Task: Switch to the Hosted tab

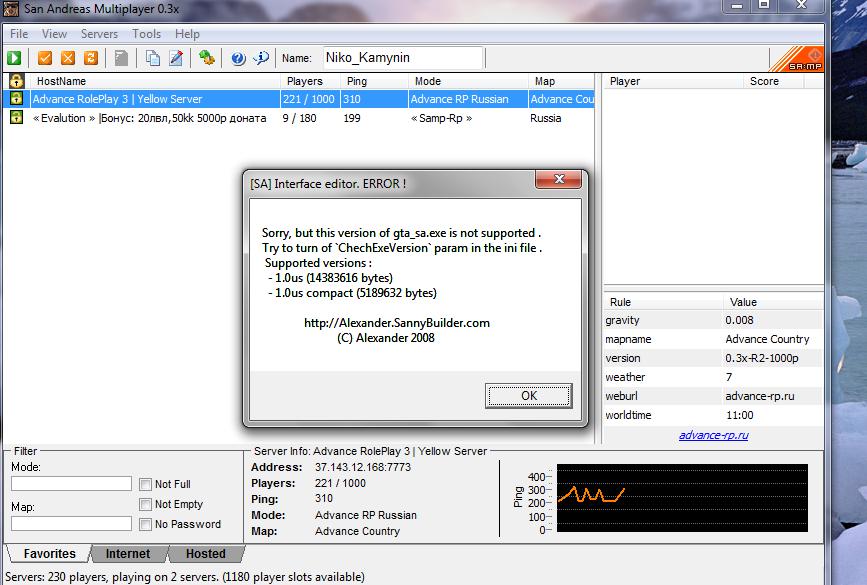Action: pyautogui.click(x=206, y=553)
